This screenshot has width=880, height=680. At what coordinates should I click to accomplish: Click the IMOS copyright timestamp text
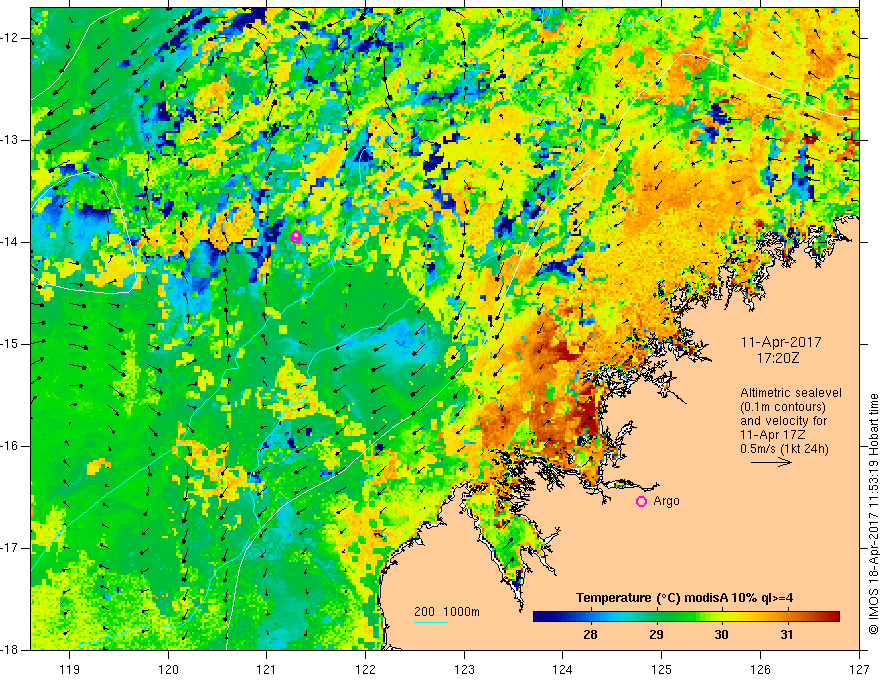point(873,514)
